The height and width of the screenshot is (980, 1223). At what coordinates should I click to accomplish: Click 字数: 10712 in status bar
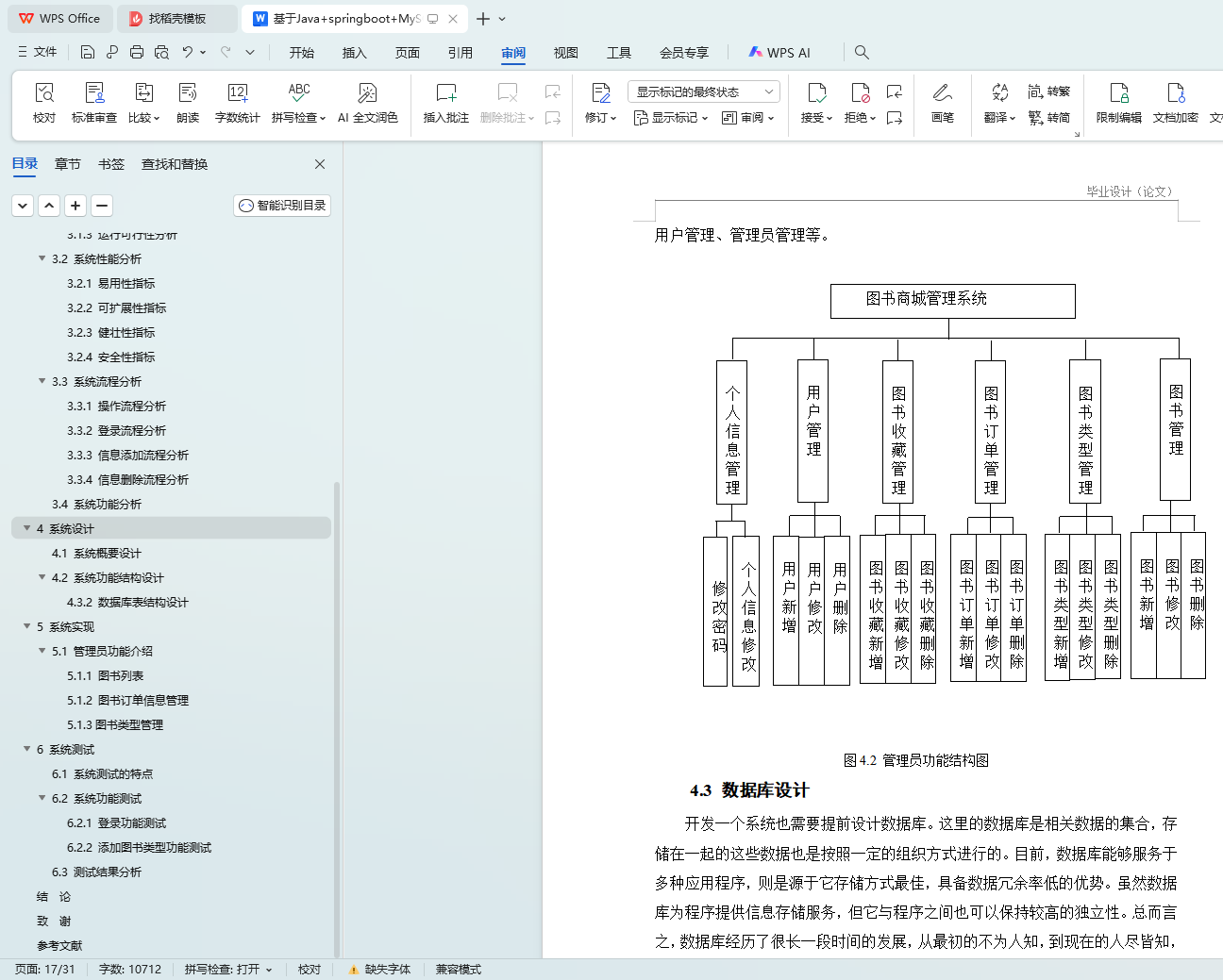(x=130, y=970)
